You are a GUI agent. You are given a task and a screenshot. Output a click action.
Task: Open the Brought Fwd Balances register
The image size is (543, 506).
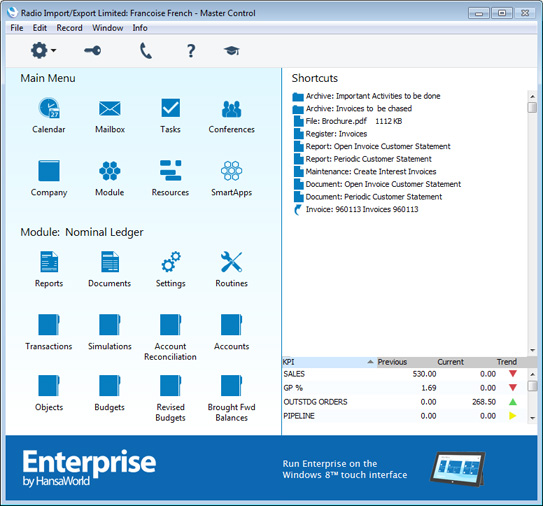[x=231, y=385]
